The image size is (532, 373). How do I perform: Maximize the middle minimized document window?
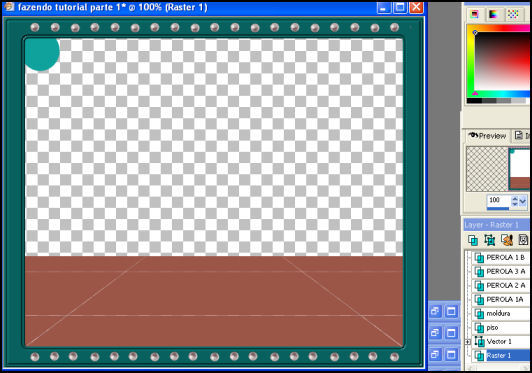(x=451, y=333)
